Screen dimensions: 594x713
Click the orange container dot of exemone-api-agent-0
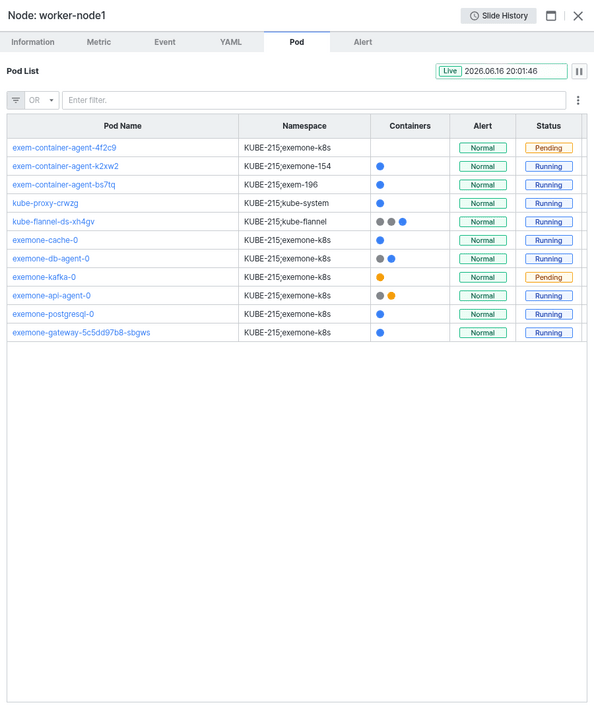(x=391, y=296)
